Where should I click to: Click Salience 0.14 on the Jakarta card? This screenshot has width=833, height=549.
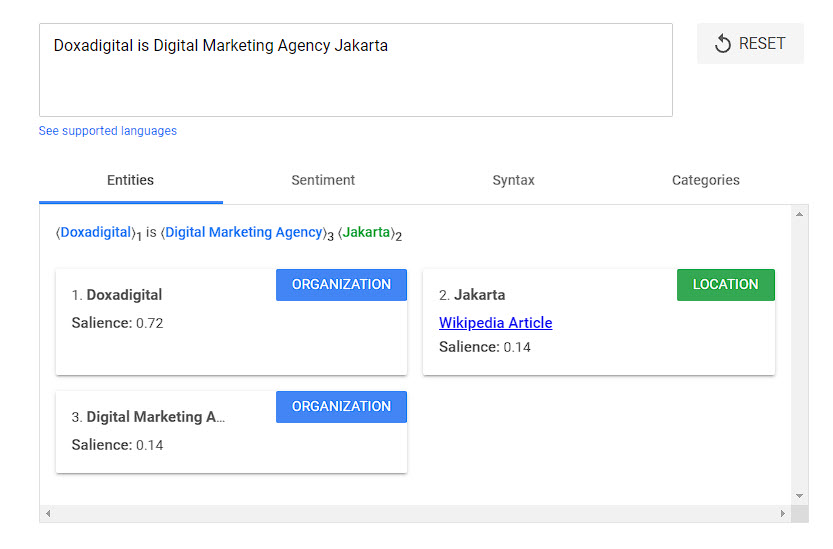point(484,347)
